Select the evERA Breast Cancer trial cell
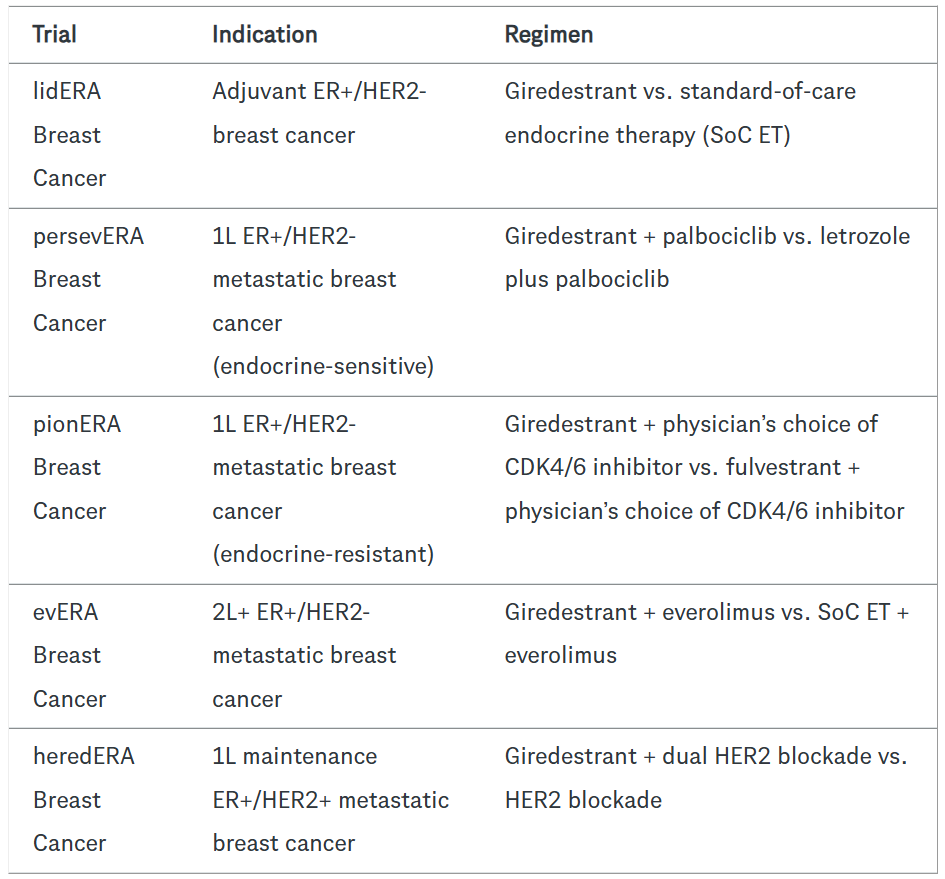The width and height of the screenshot is (945, 879). (69, 655)
